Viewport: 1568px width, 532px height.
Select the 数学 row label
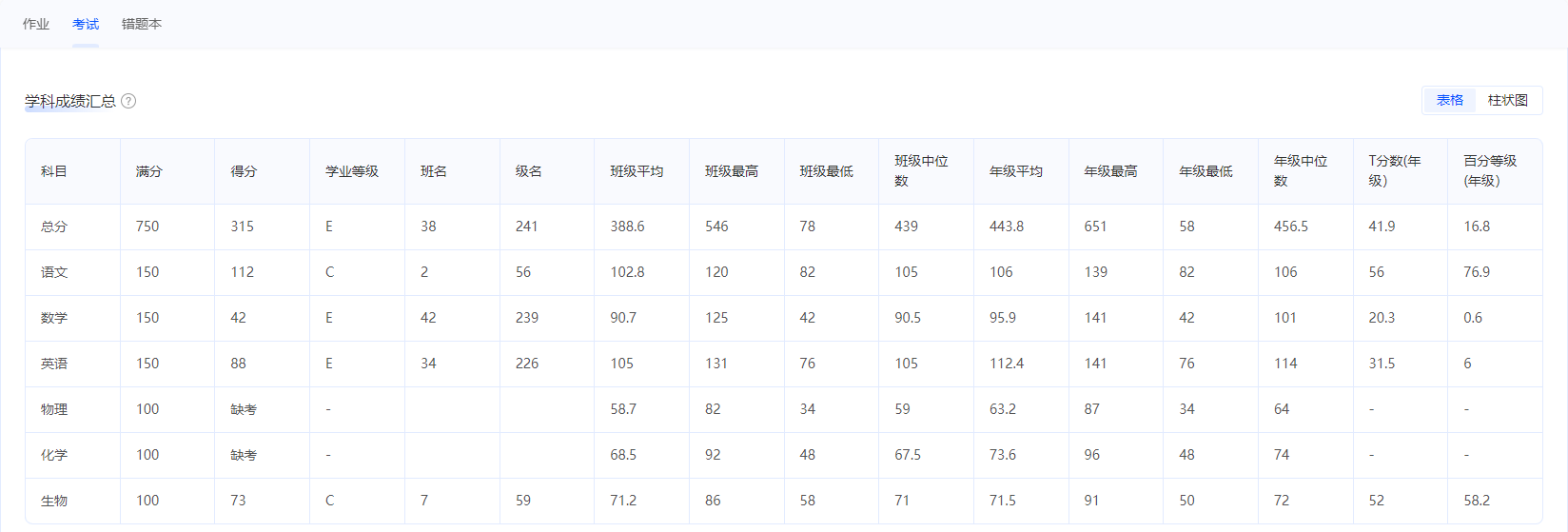pos(54,318)
